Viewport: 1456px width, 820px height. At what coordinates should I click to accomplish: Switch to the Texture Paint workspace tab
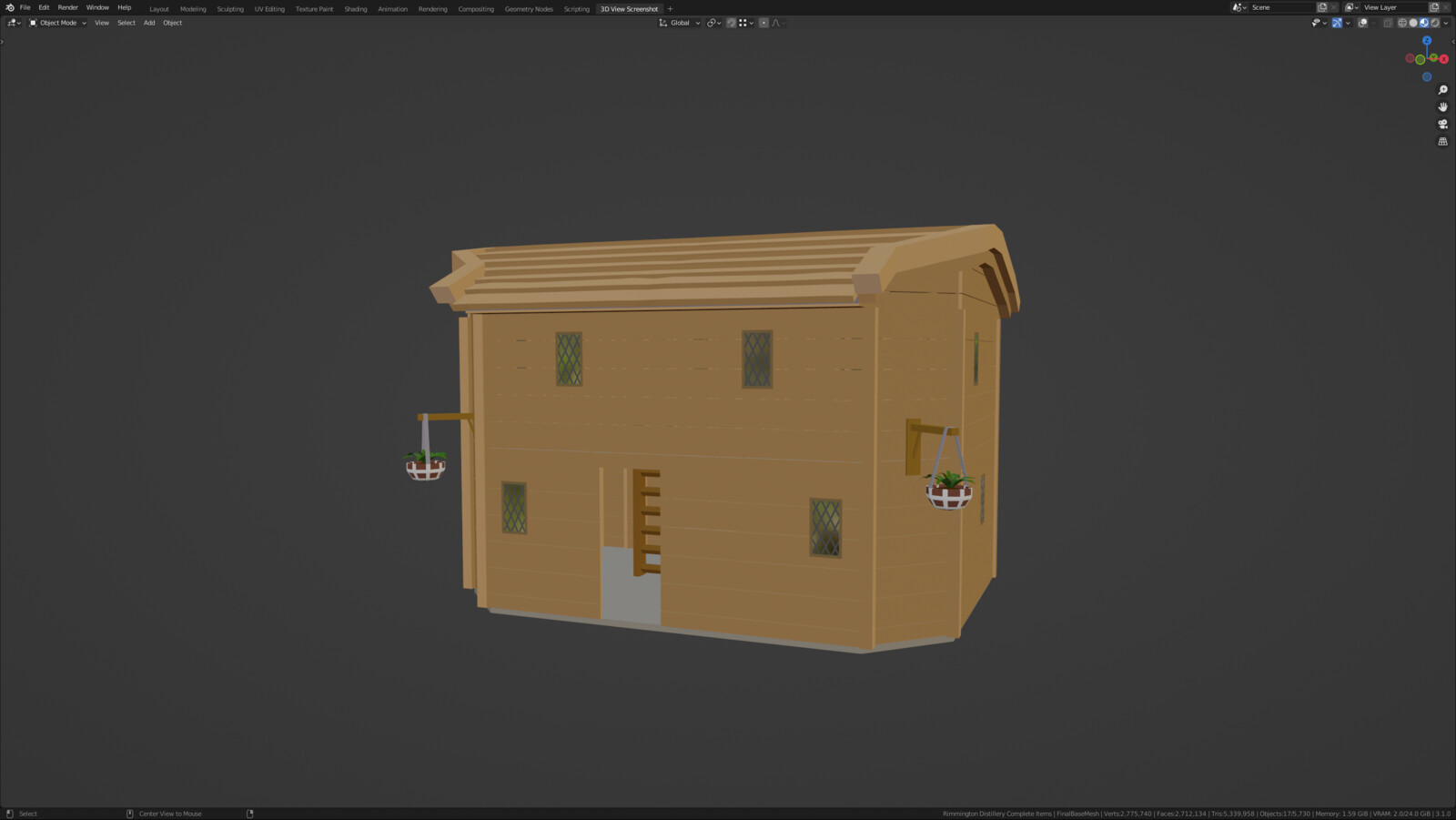(x=314, y=9)
